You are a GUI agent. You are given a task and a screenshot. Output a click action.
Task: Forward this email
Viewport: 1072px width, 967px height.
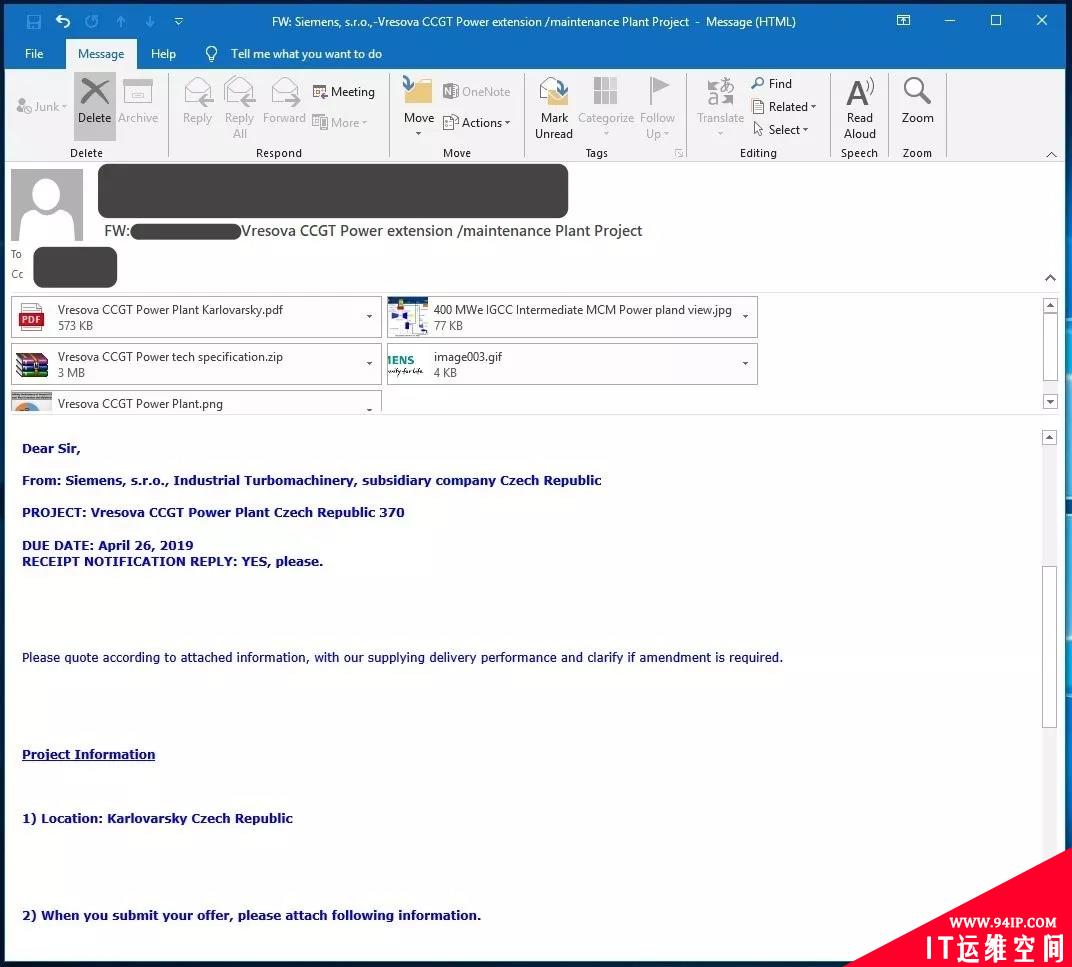pyautogui.click(x=284, y=103)
